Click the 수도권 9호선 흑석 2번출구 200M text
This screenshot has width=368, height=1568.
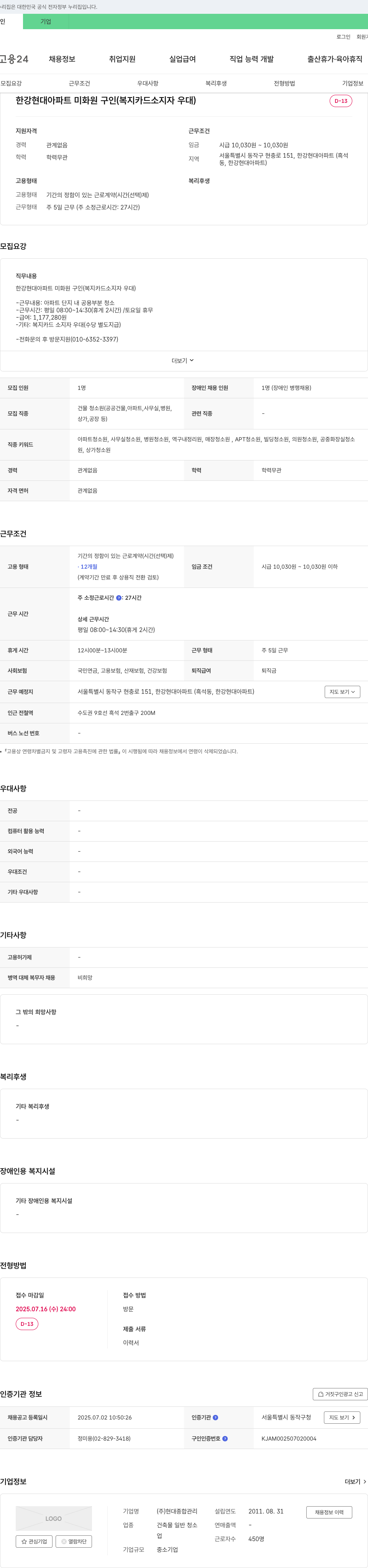(x=116, y=713)
